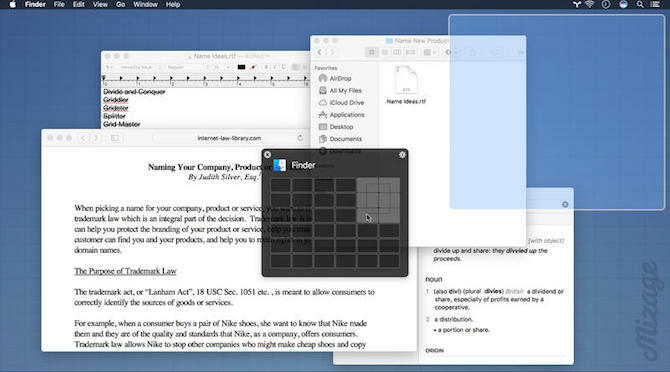Switch Finder to Cover Flow view
Screen dimensions: 670x372
[x=410, y=52]
